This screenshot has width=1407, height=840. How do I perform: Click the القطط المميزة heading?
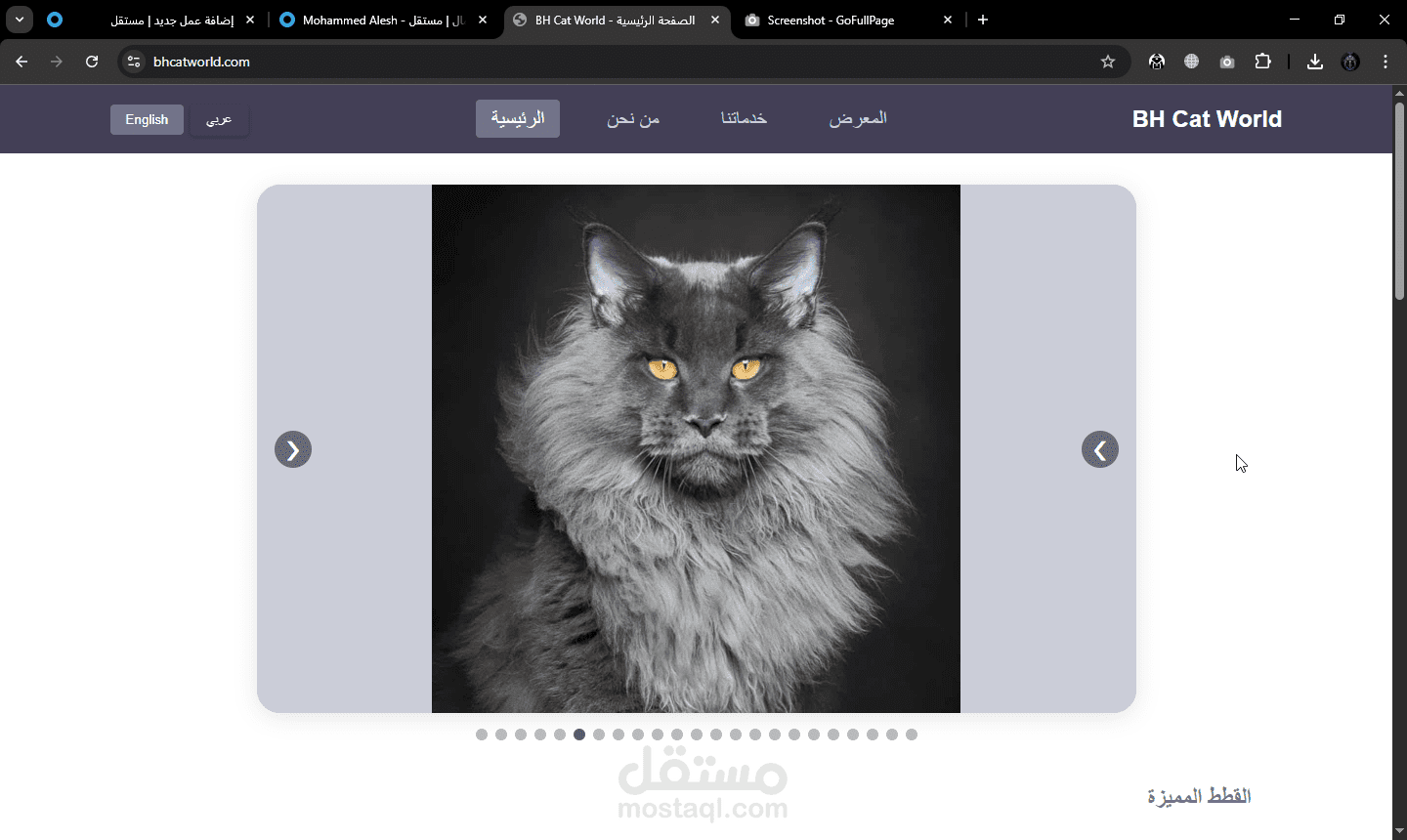pyautogui.click(x=1199, y=796)
